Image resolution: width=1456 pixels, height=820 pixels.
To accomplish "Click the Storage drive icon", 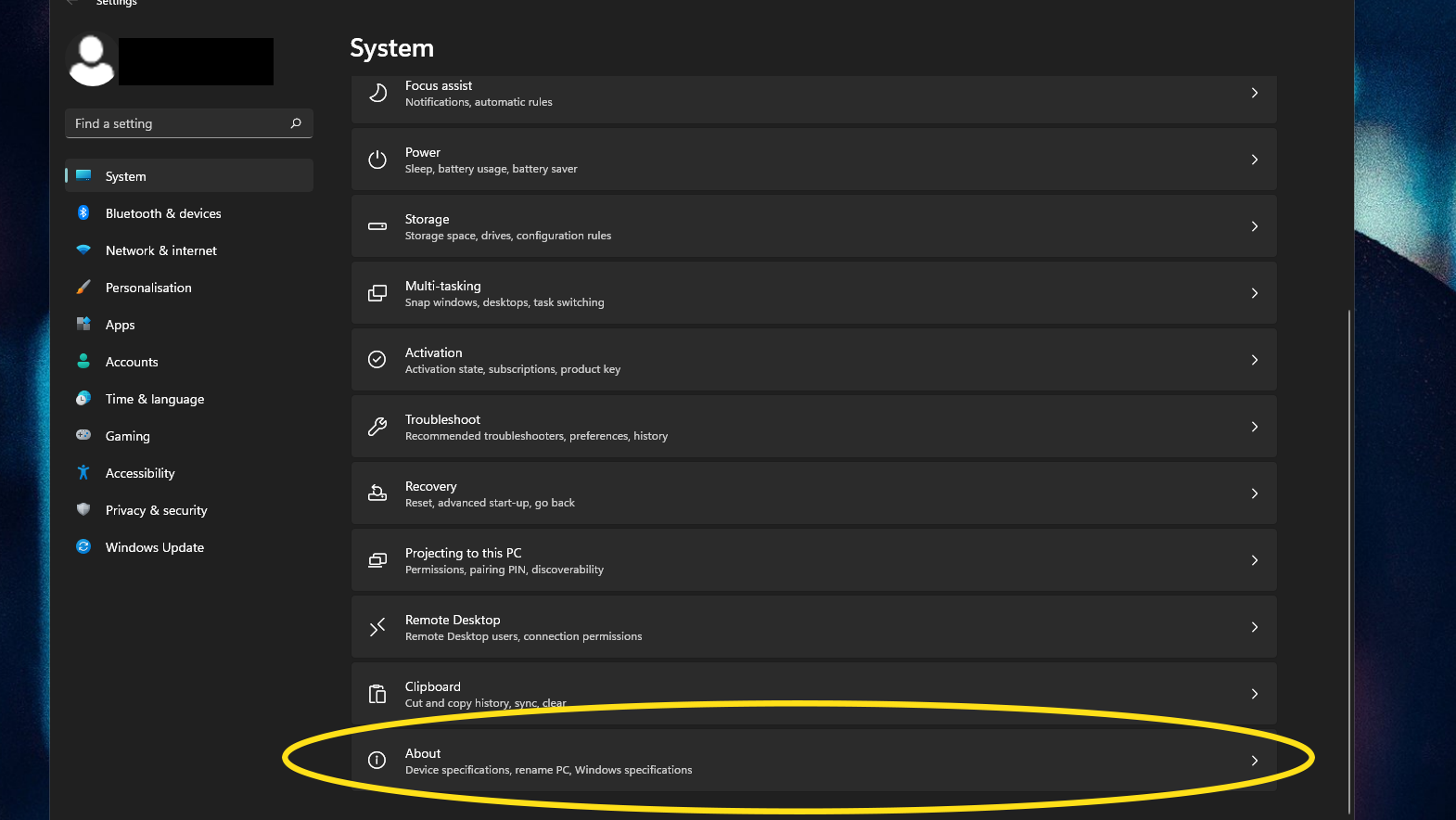I will click(377, 226).
